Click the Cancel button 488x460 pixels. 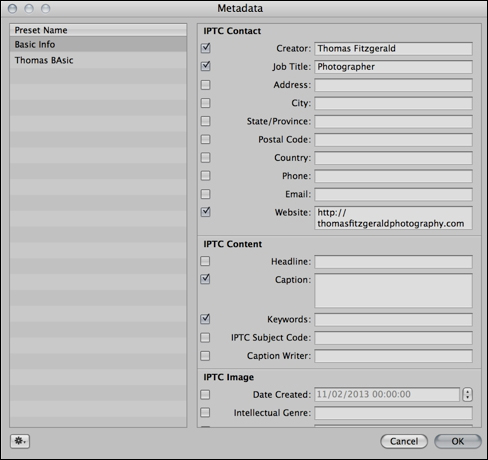point(404,441)
